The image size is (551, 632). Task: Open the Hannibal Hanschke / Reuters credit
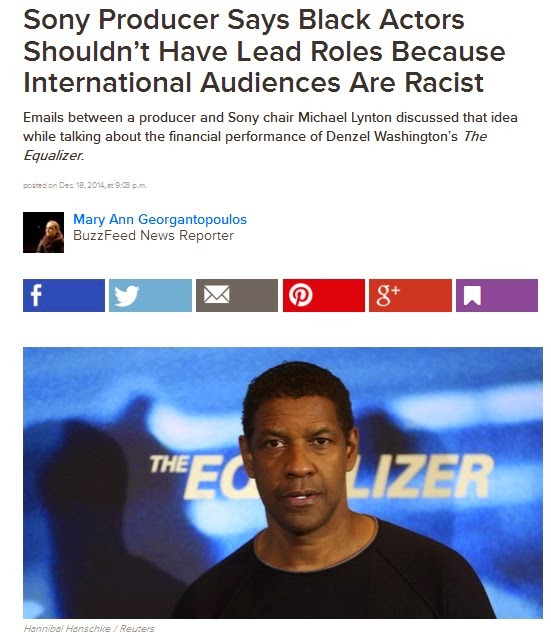tap(89, 628)
